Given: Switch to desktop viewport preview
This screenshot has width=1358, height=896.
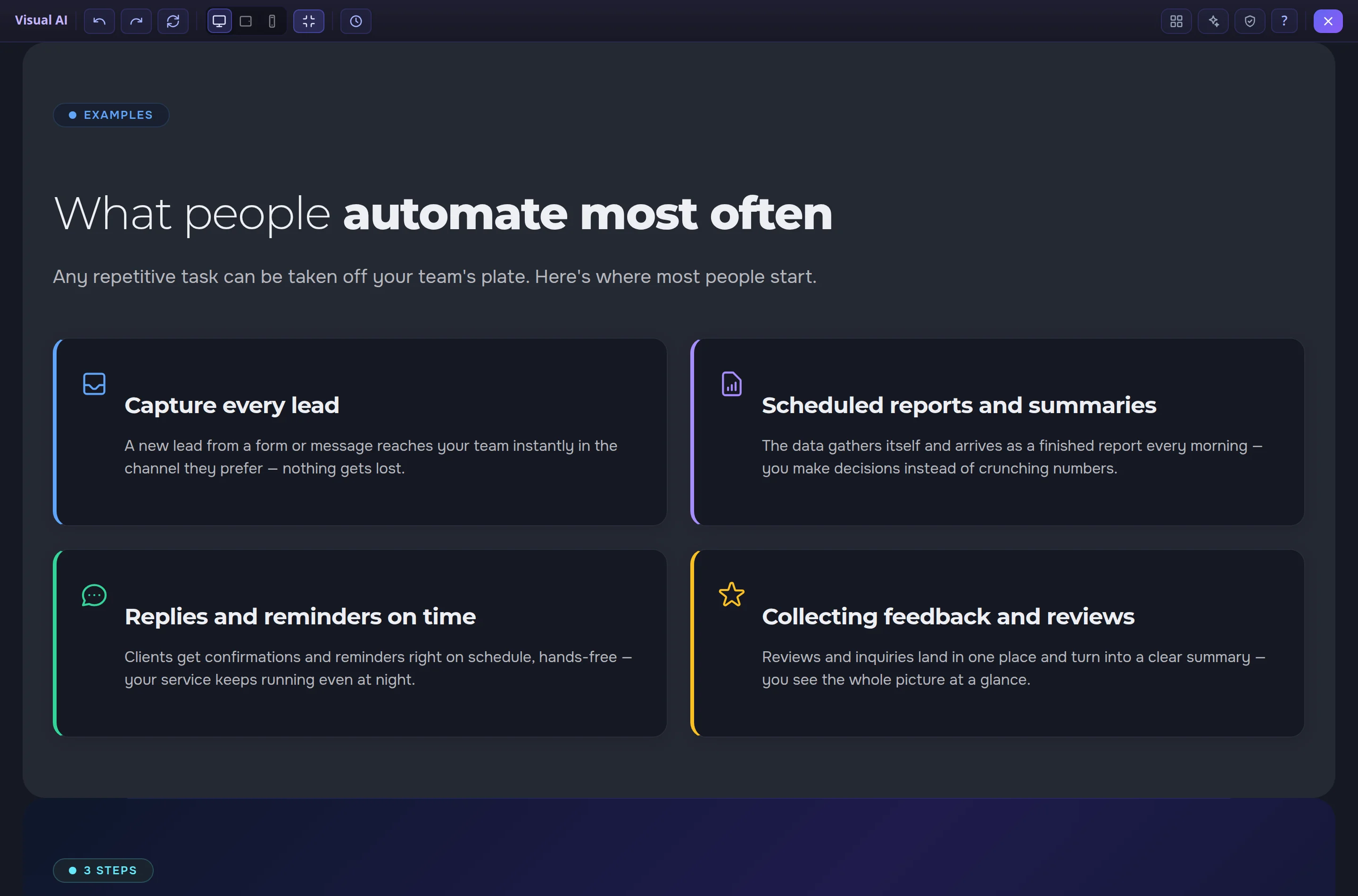Looking at the screenshot, I should (219, 21).
